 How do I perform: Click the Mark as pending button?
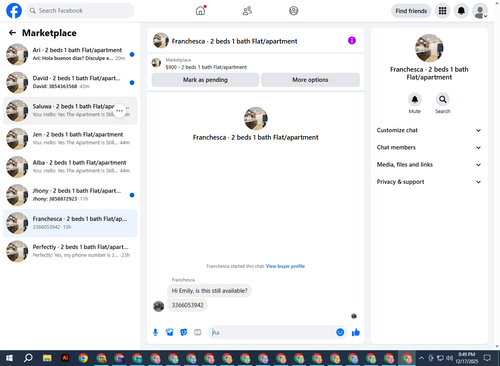[205, 80]
